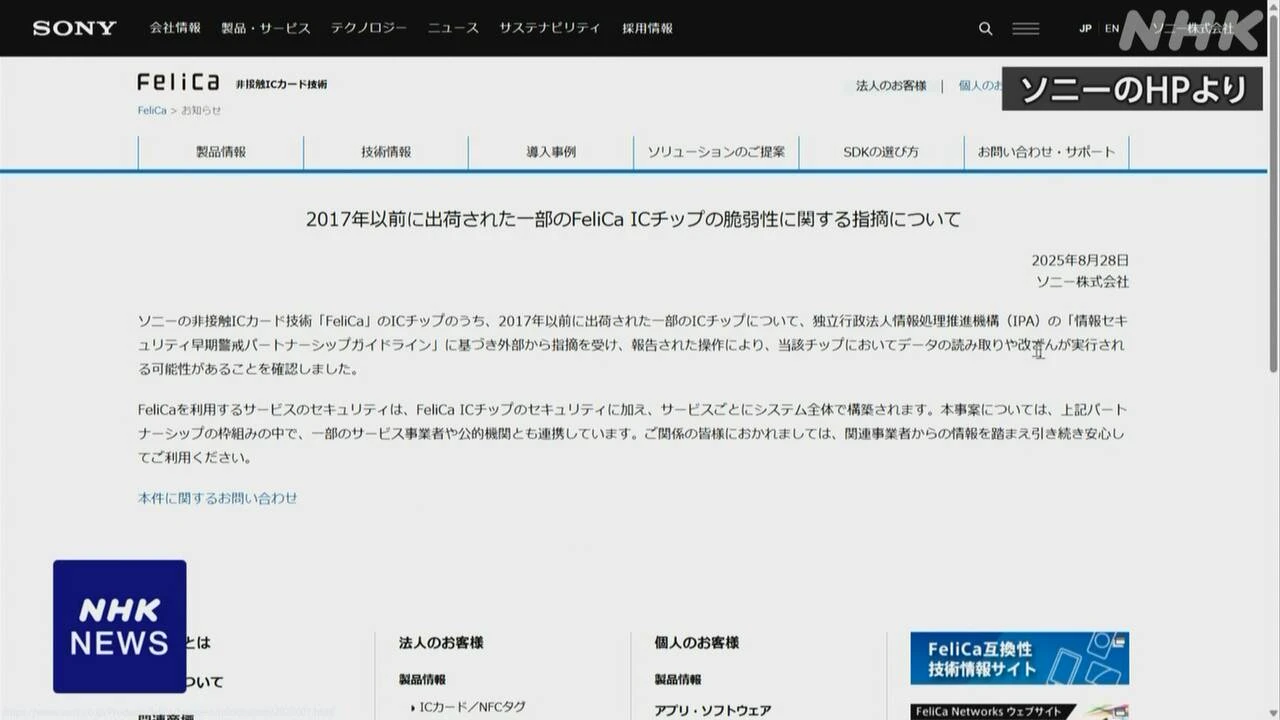Click the FeliCa breadcrumb link
The image size is (1280, 720).
point(152,110)
